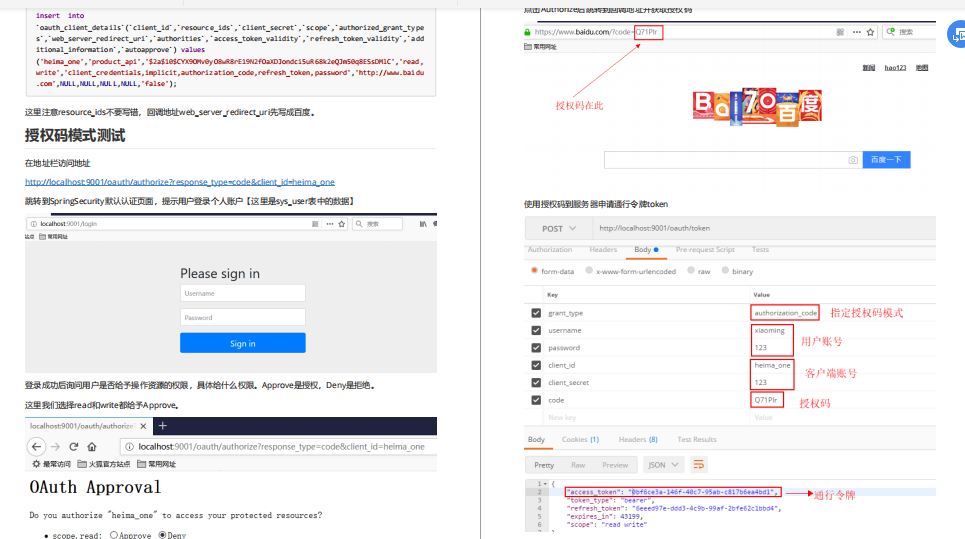Click the info icon in the localhost:9001/login address bar

(34, 224)
